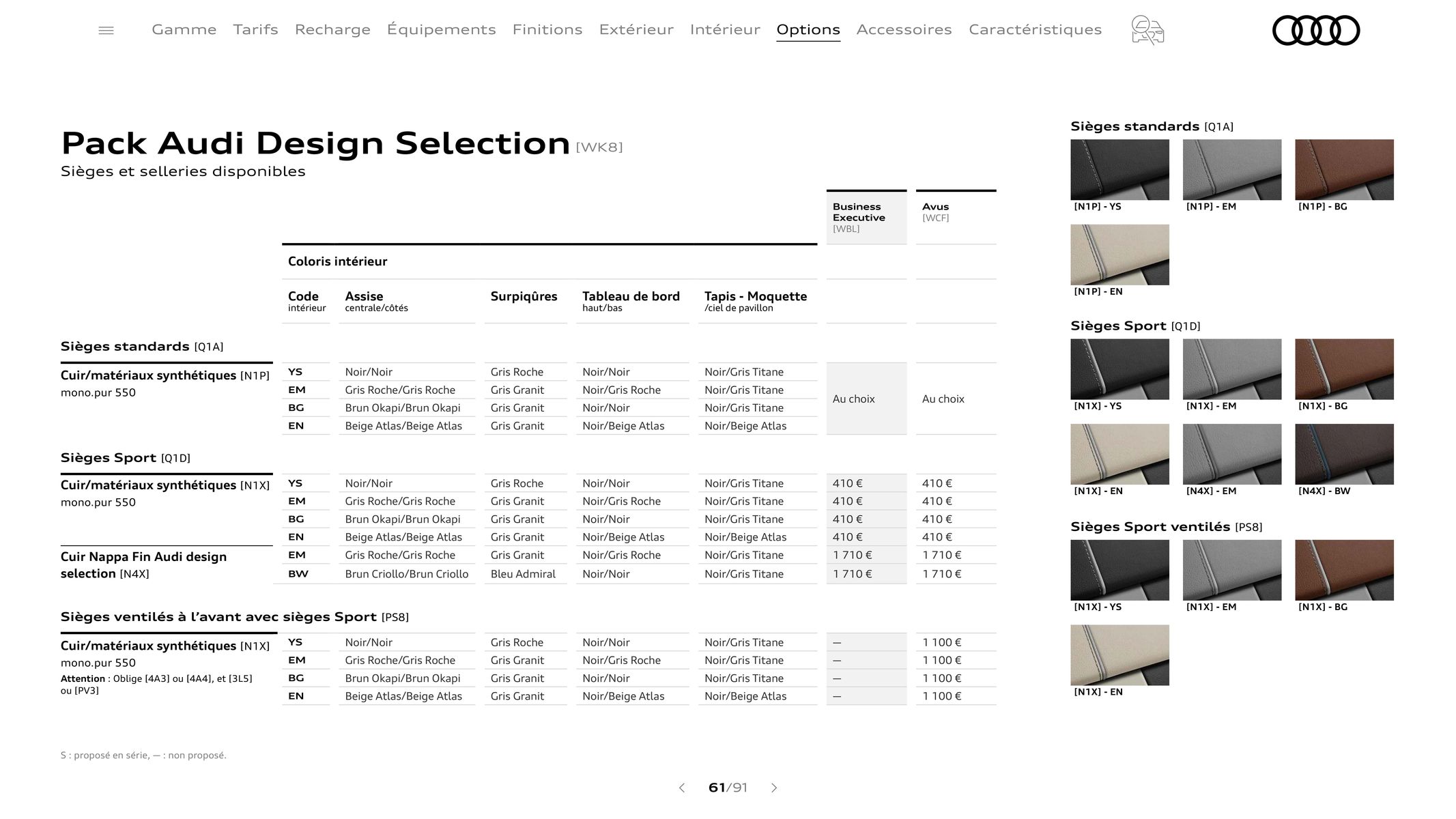
Task: Click Avus 1 100 € price for ventilated YS row
Action: click(x=941, y=642)
